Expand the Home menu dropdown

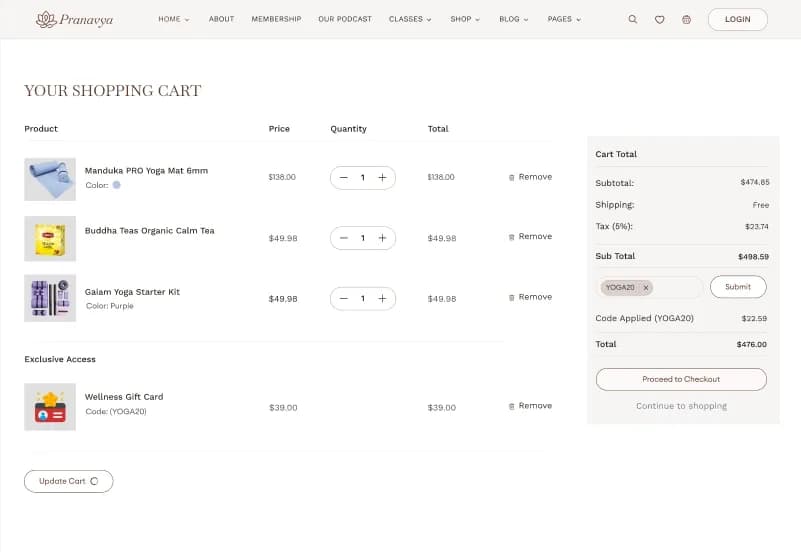tap(174, 19)
